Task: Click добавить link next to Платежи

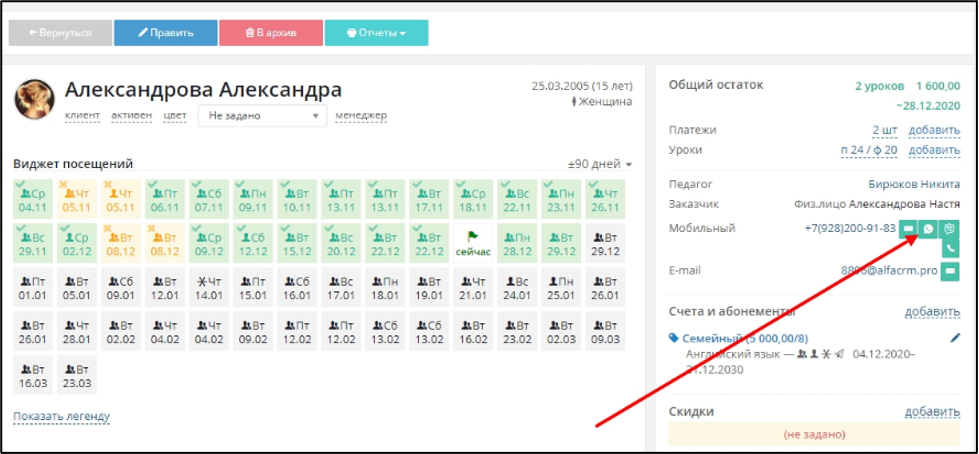Action: pos(934,130)
